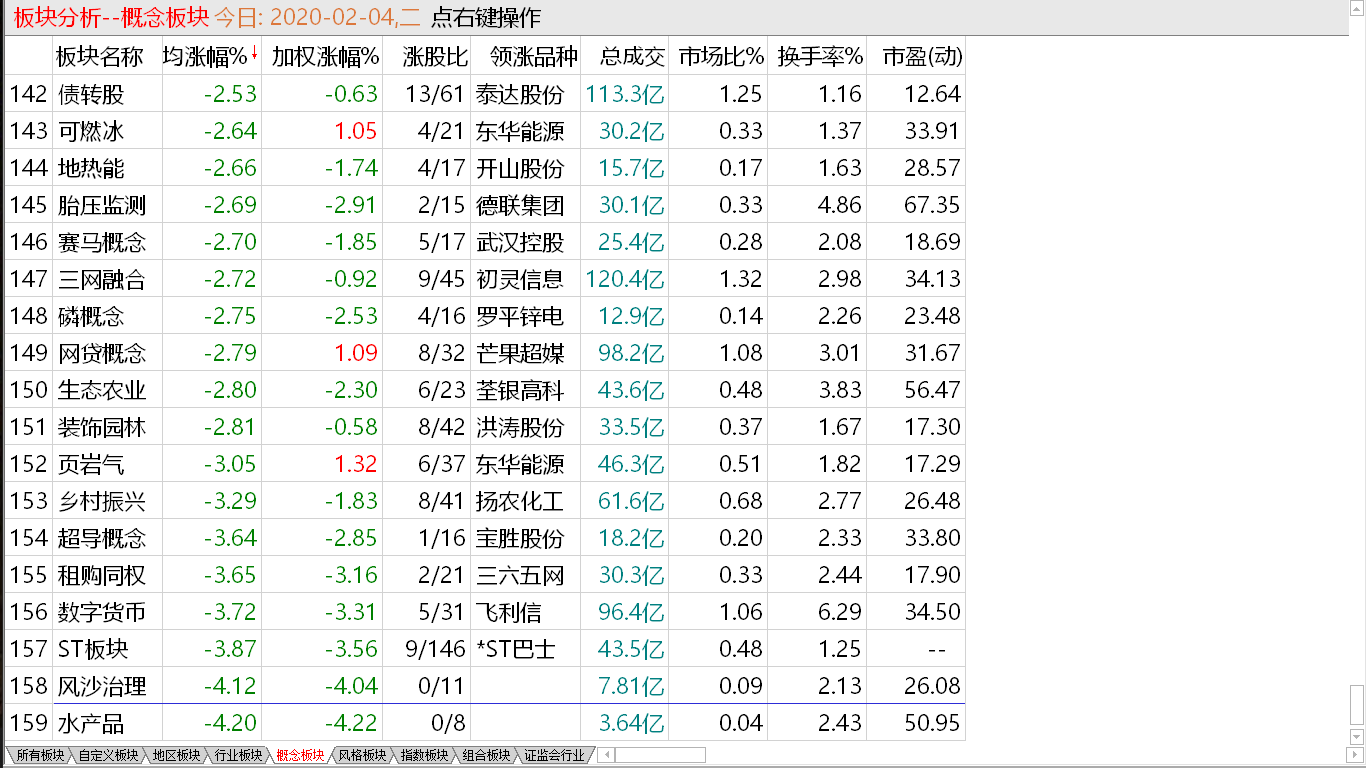The image size is (1366, 768).
Task: Open the 组合板块 tab
Action: (x=486, y=755)
